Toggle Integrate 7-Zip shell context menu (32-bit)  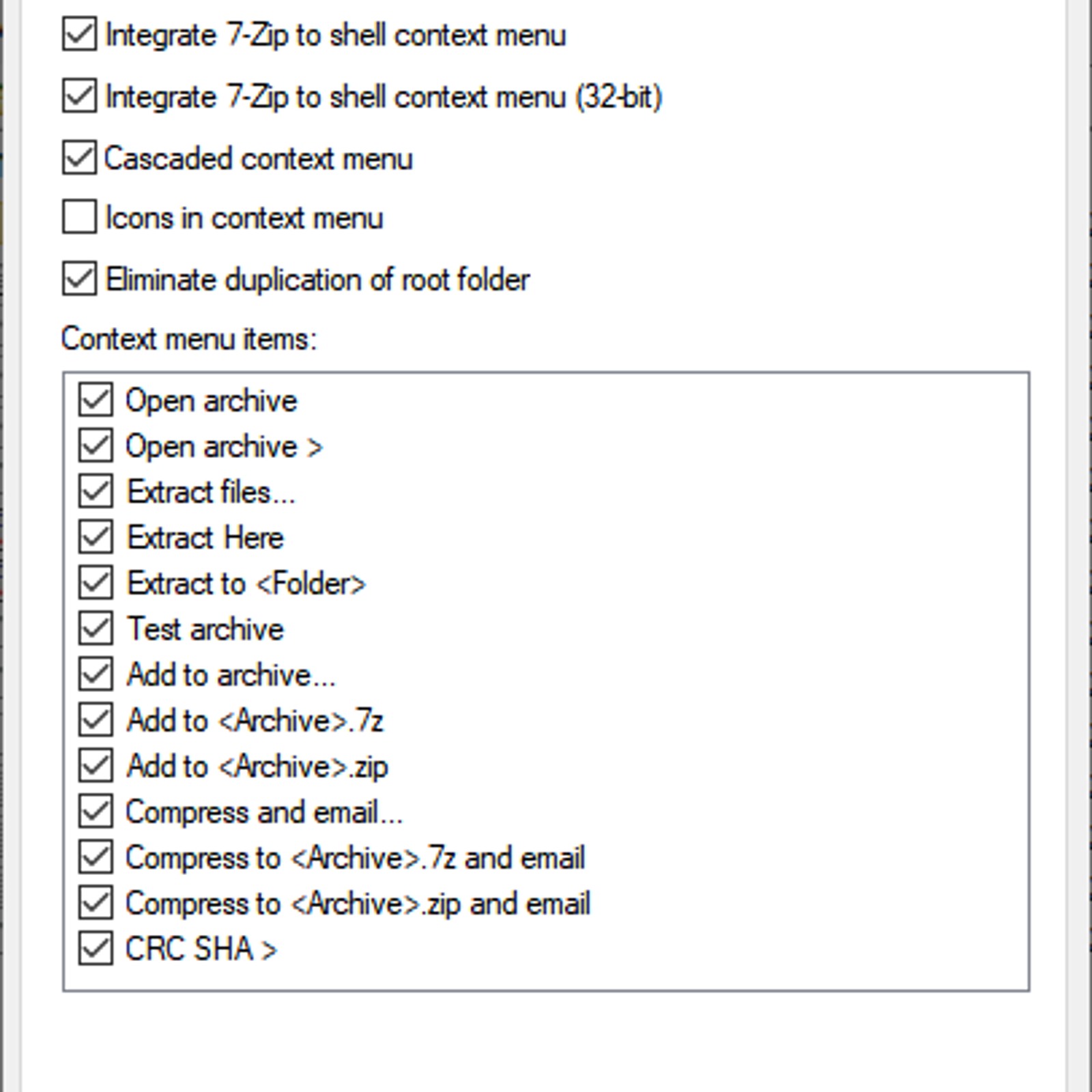(79, 96)
